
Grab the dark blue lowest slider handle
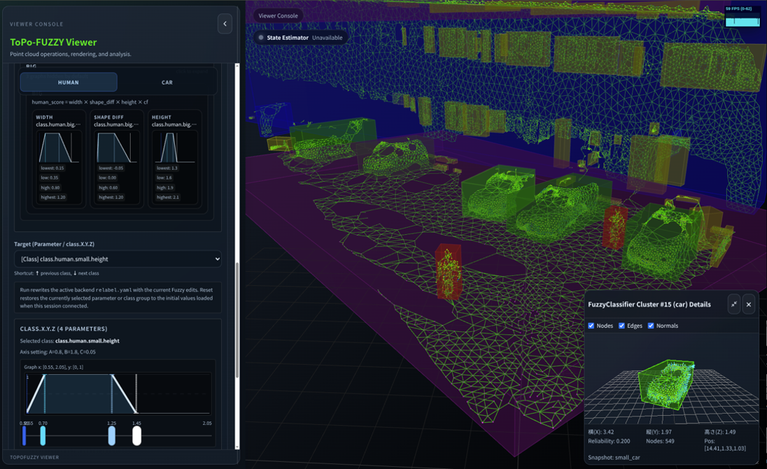[24, 436]
